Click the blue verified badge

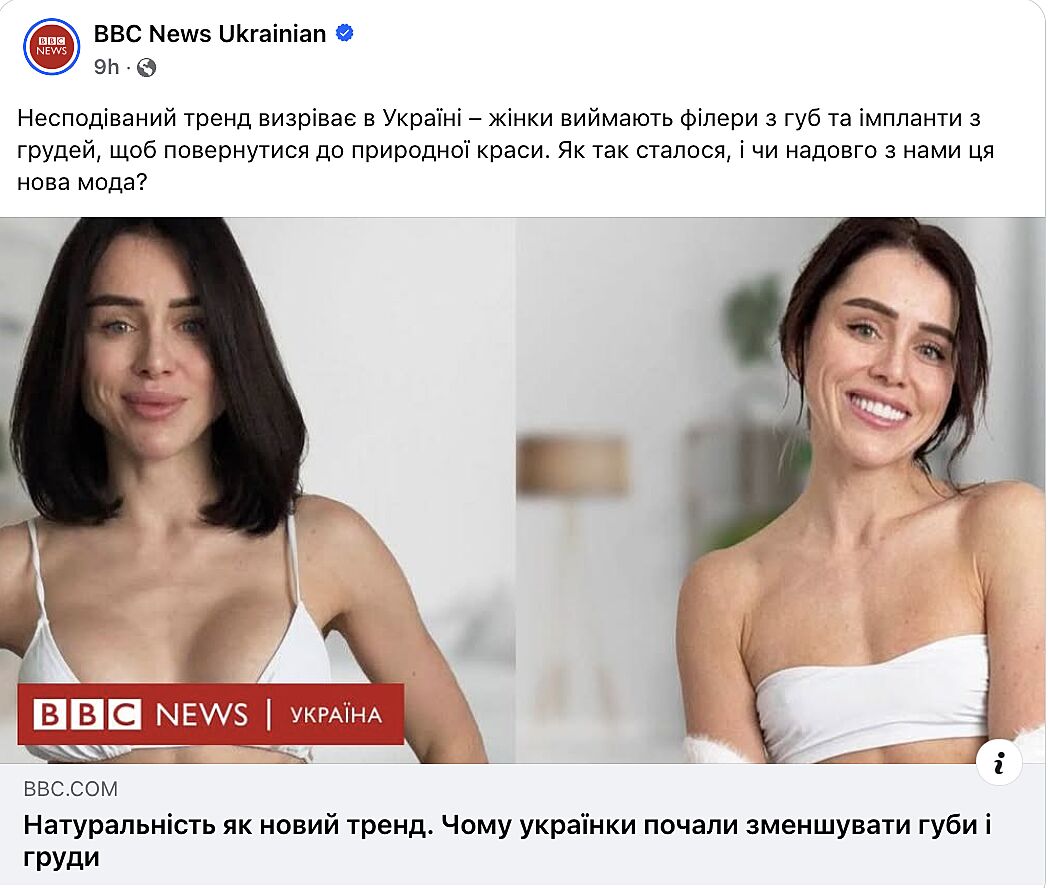[344, 33]
